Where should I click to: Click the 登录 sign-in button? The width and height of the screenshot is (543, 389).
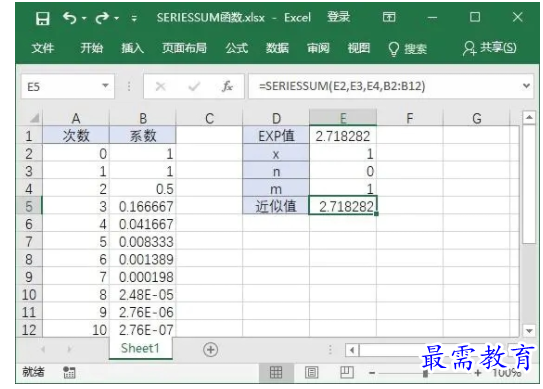tap(338, 17)
